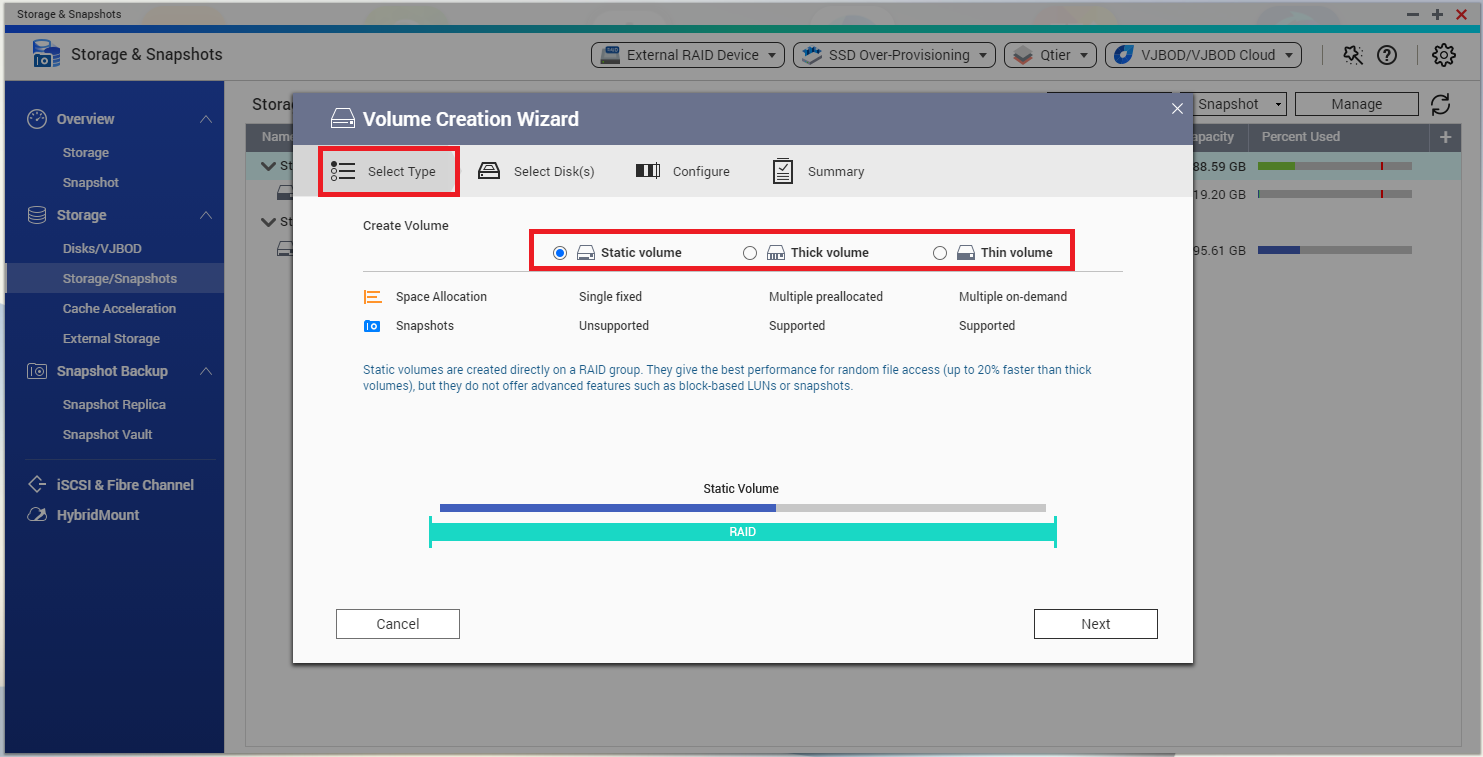Click the Static Volume usage bar in wizard
The height and width of the screenshot is (757, 1483).
click(742, 508)
